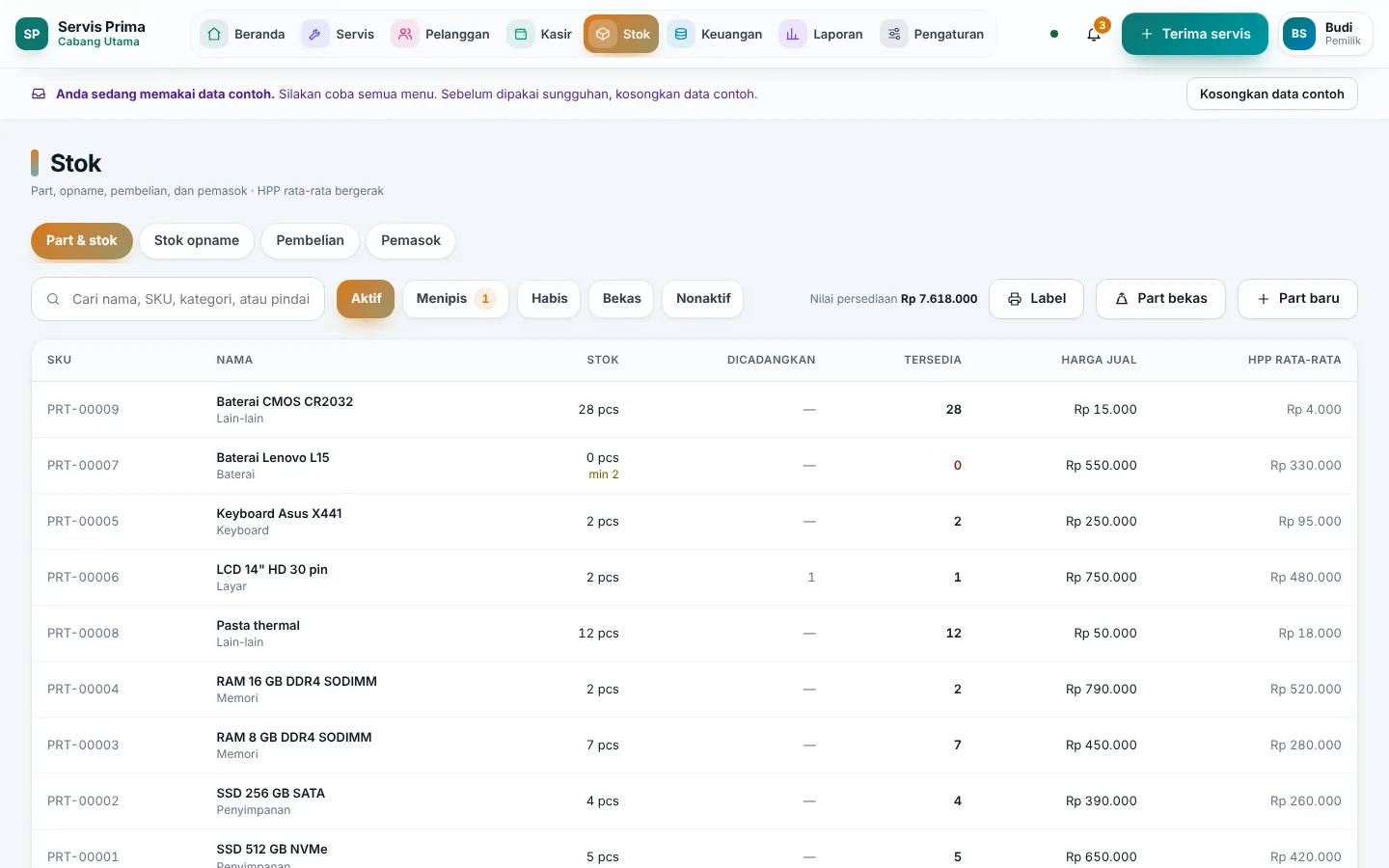This screenshot has width=1389, height=868.
Task: Show Habis parts filter
Action: 550,299
